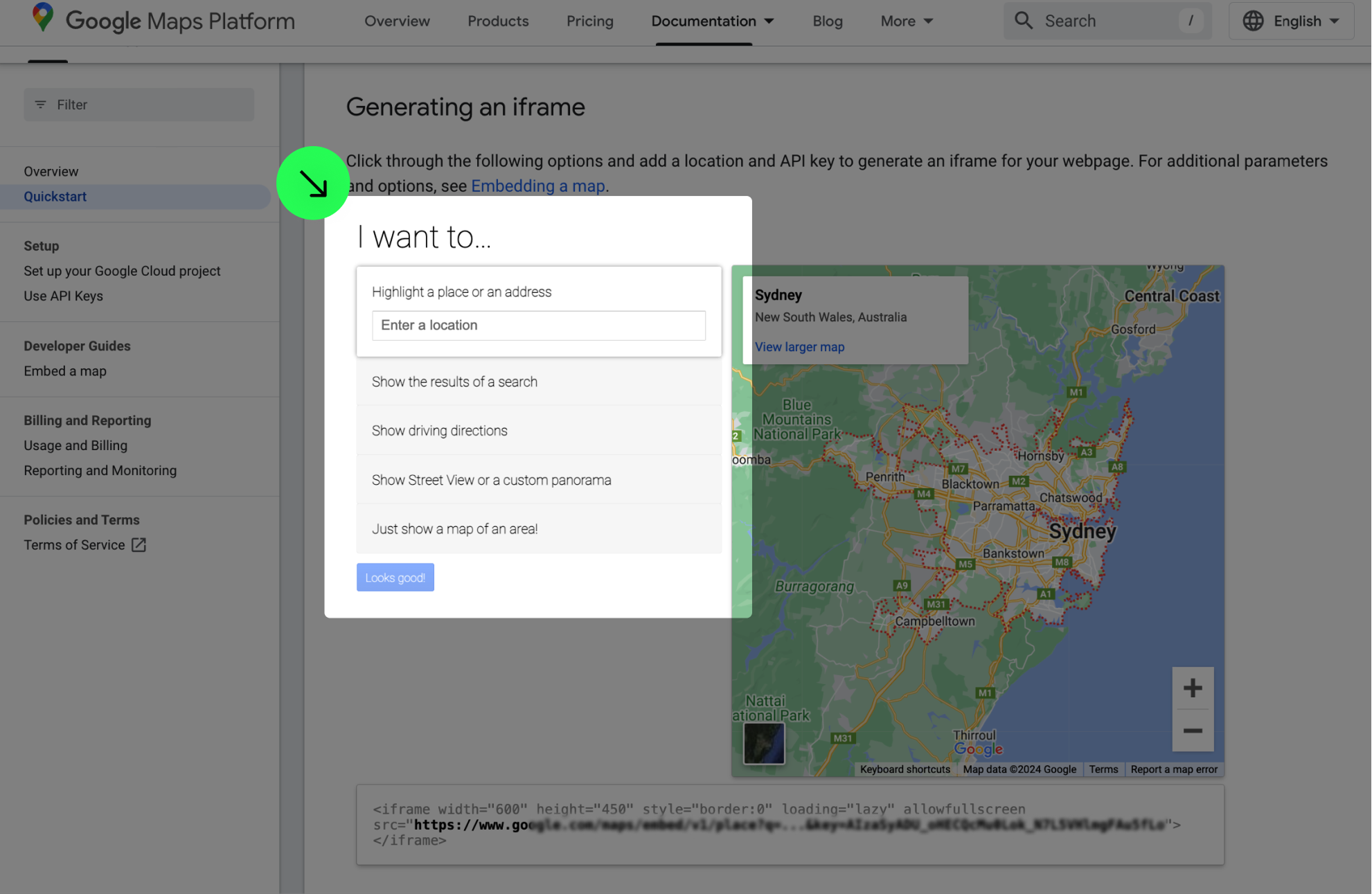Viewport: 1372px width, 894px height.
Task: Open the English language selector
Action: pos(1291,21)
